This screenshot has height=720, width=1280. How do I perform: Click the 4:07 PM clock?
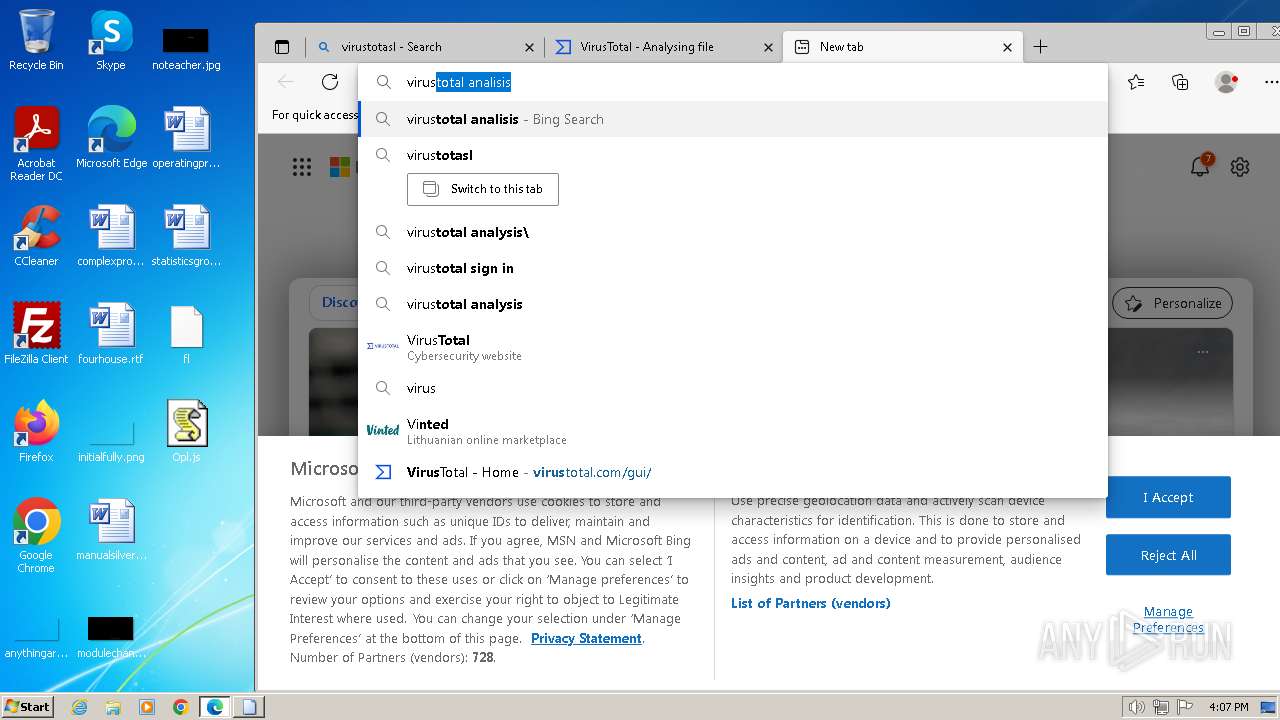coord(1228,707)
